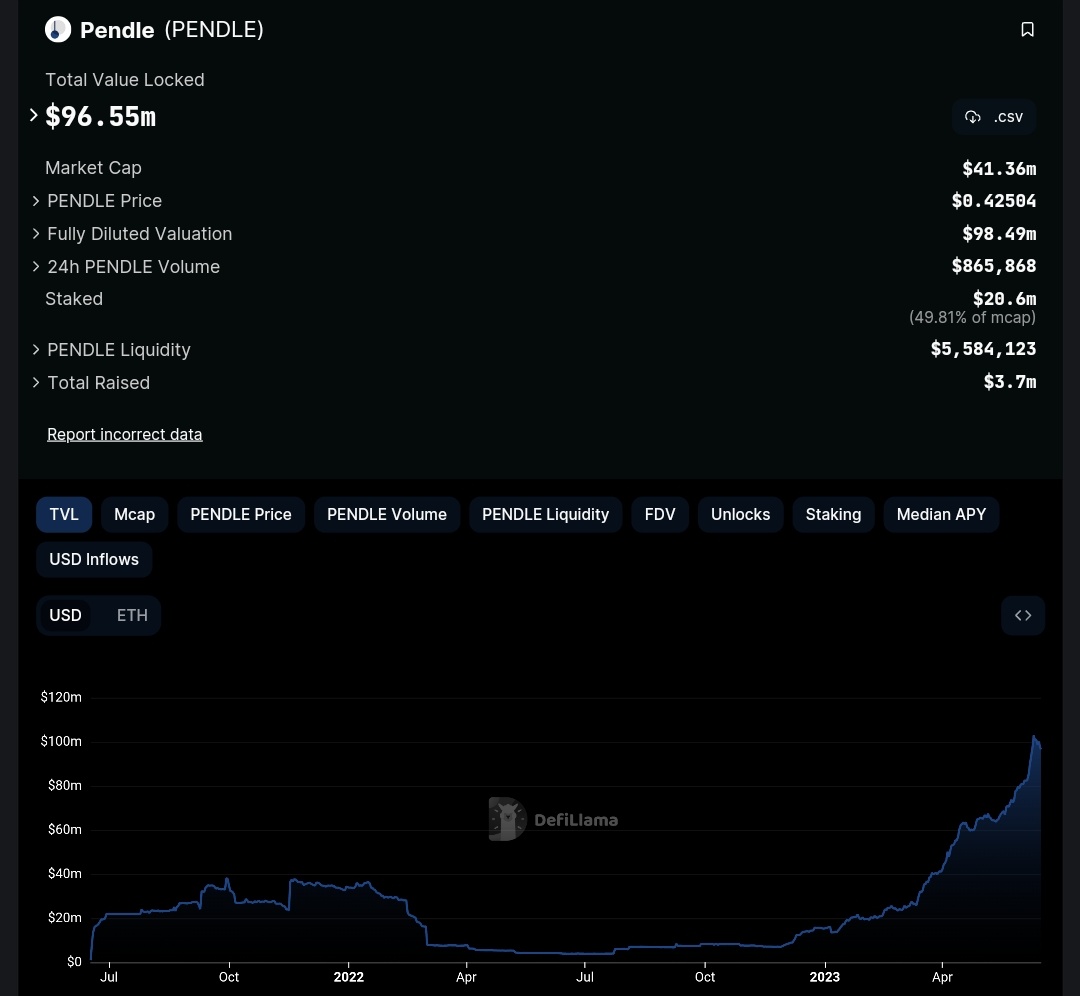Click the $98.49m FDV value
Screen dimensions: 1080x996
coord(999,234)
